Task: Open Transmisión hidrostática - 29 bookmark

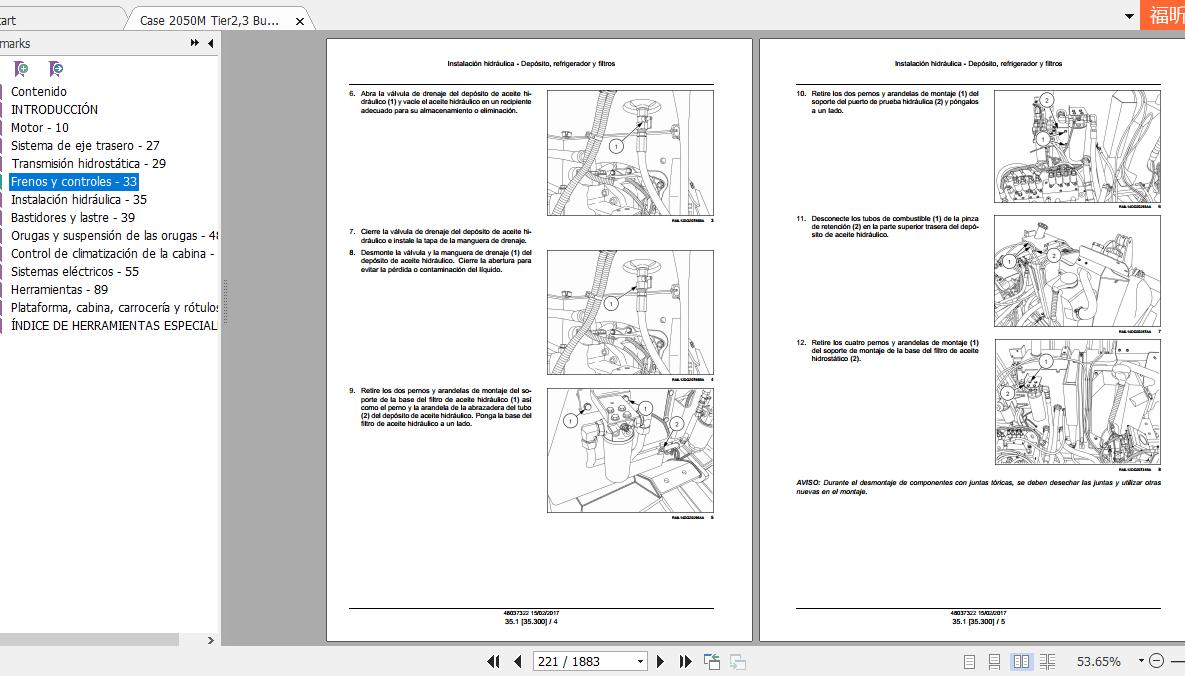Action: pos(88,164)
